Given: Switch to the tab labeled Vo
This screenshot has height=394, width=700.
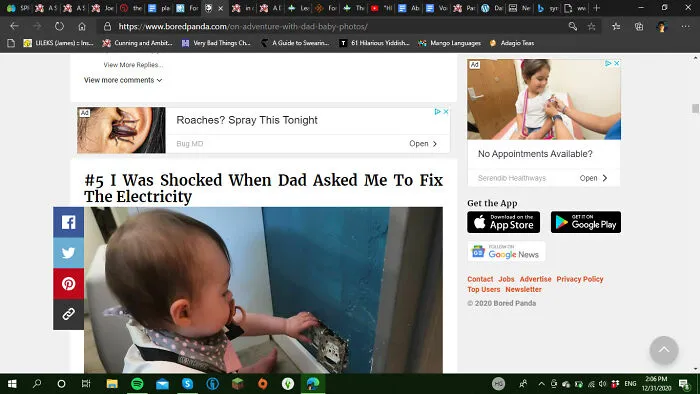Looking at the screenshot, I should point(437,8).
